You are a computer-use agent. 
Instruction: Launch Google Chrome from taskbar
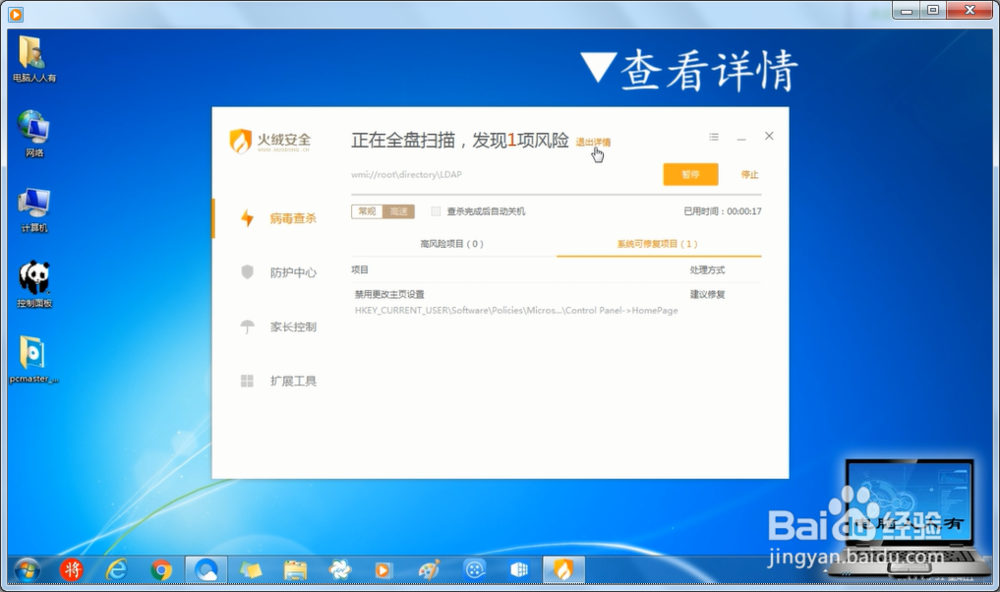[161, 570]
